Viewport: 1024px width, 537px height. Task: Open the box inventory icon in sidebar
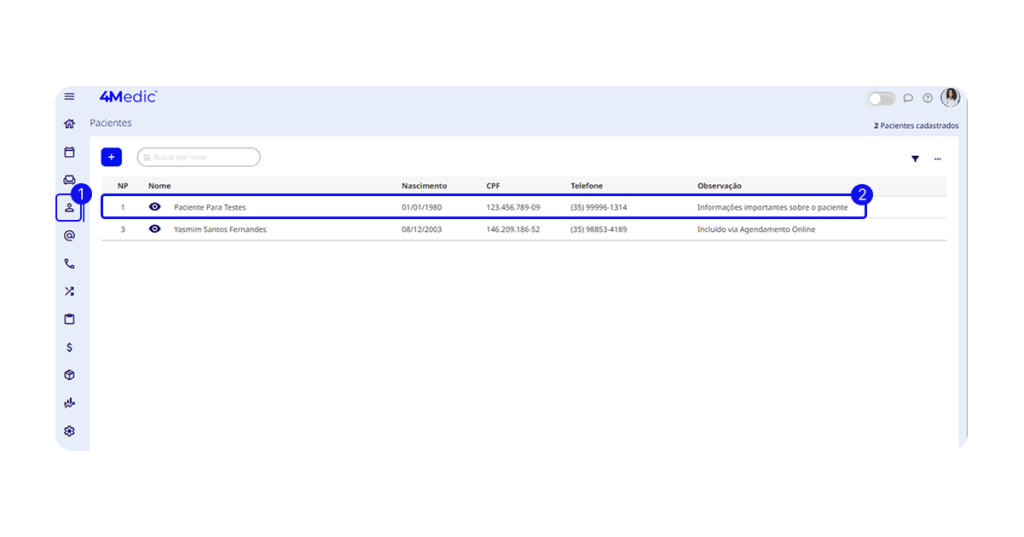point(69,375)
